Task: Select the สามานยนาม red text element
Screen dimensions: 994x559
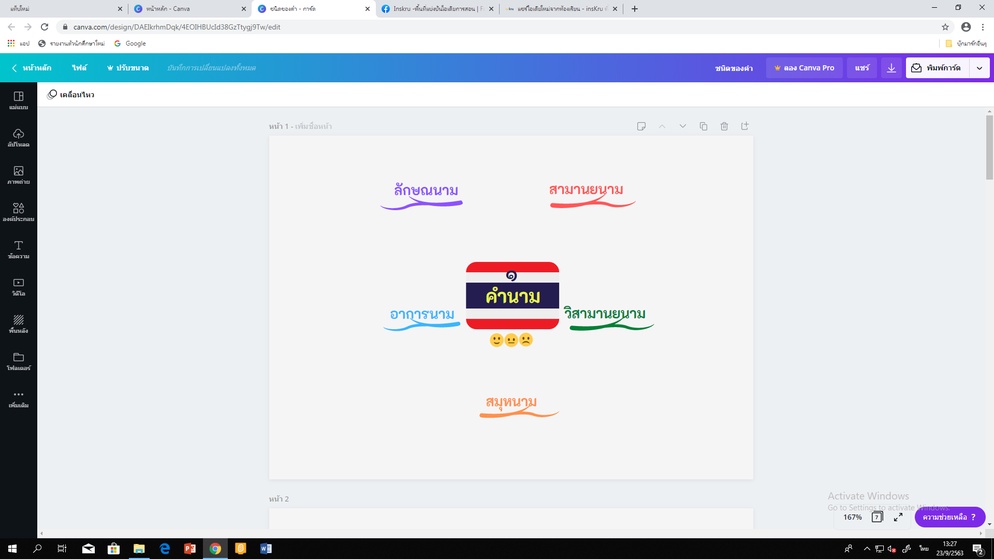Action: point(586,190)
